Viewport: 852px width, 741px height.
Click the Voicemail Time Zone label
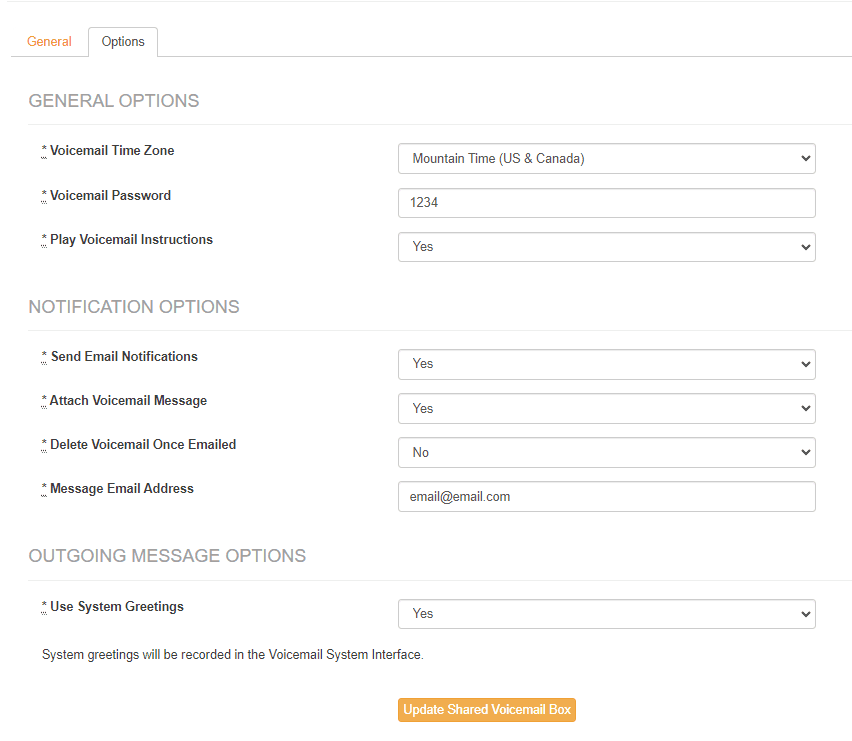(x=108, y=150)
